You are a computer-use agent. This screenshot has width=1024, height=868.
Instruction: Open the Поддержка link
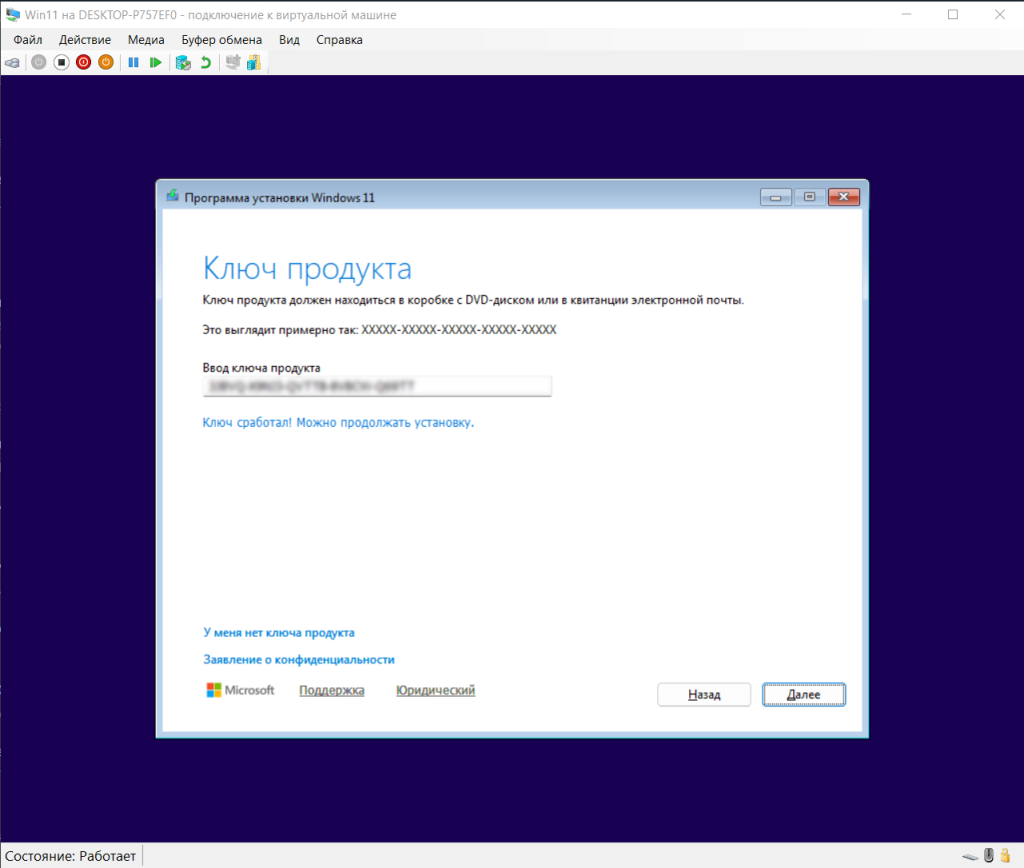tap(332, 690)
